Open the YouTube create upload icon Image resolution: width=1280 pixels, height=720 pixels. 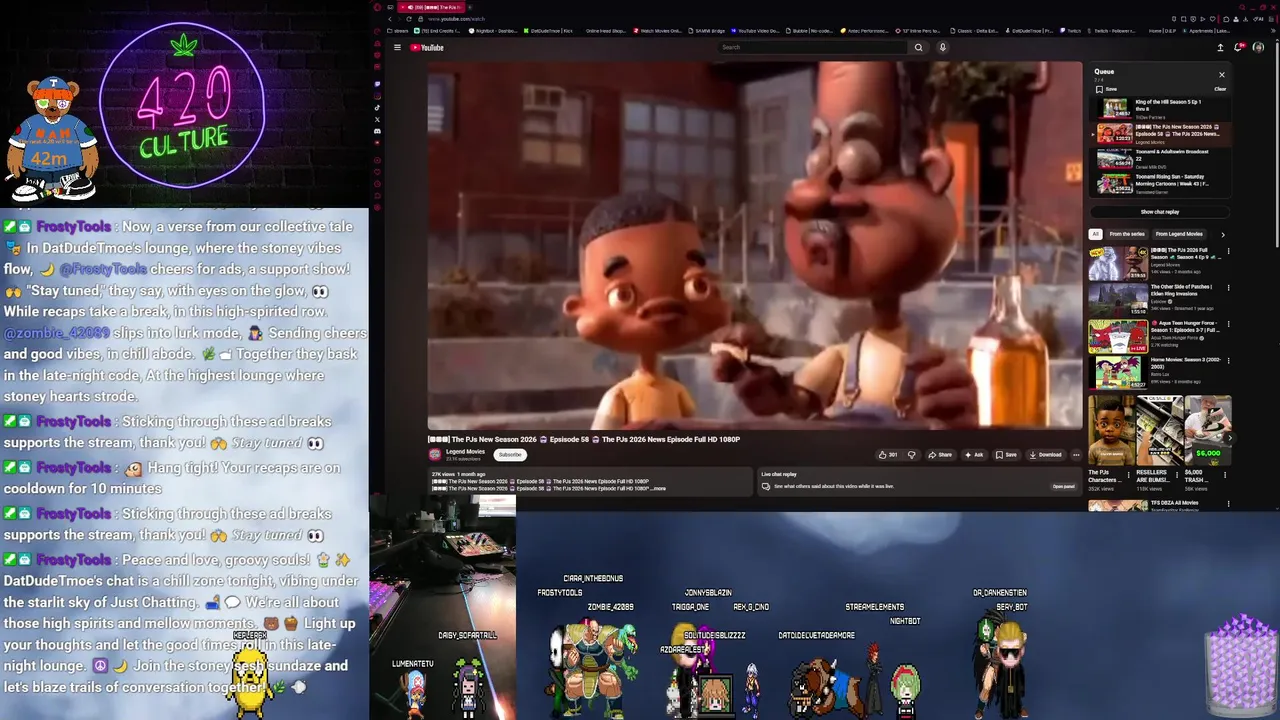[1220, 47]
